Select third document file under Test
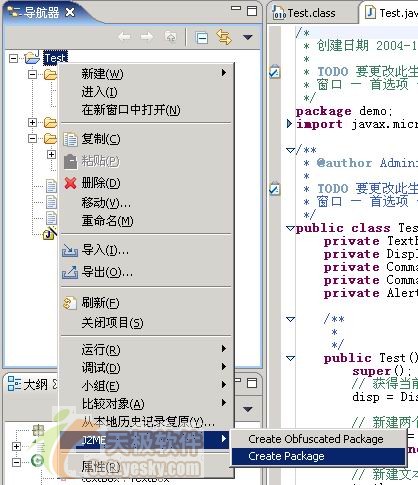Viewport: 418px width, 485px height. tap(51, 218)
